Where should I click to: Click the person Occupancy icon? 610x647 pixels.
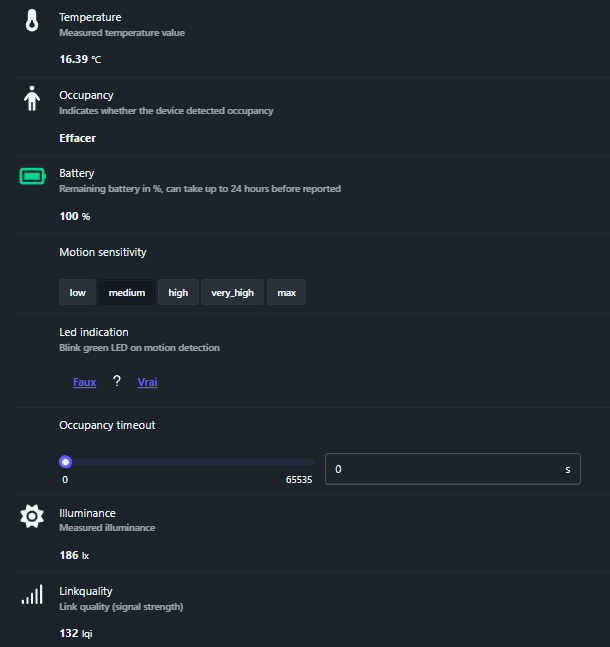pos(32,99)
